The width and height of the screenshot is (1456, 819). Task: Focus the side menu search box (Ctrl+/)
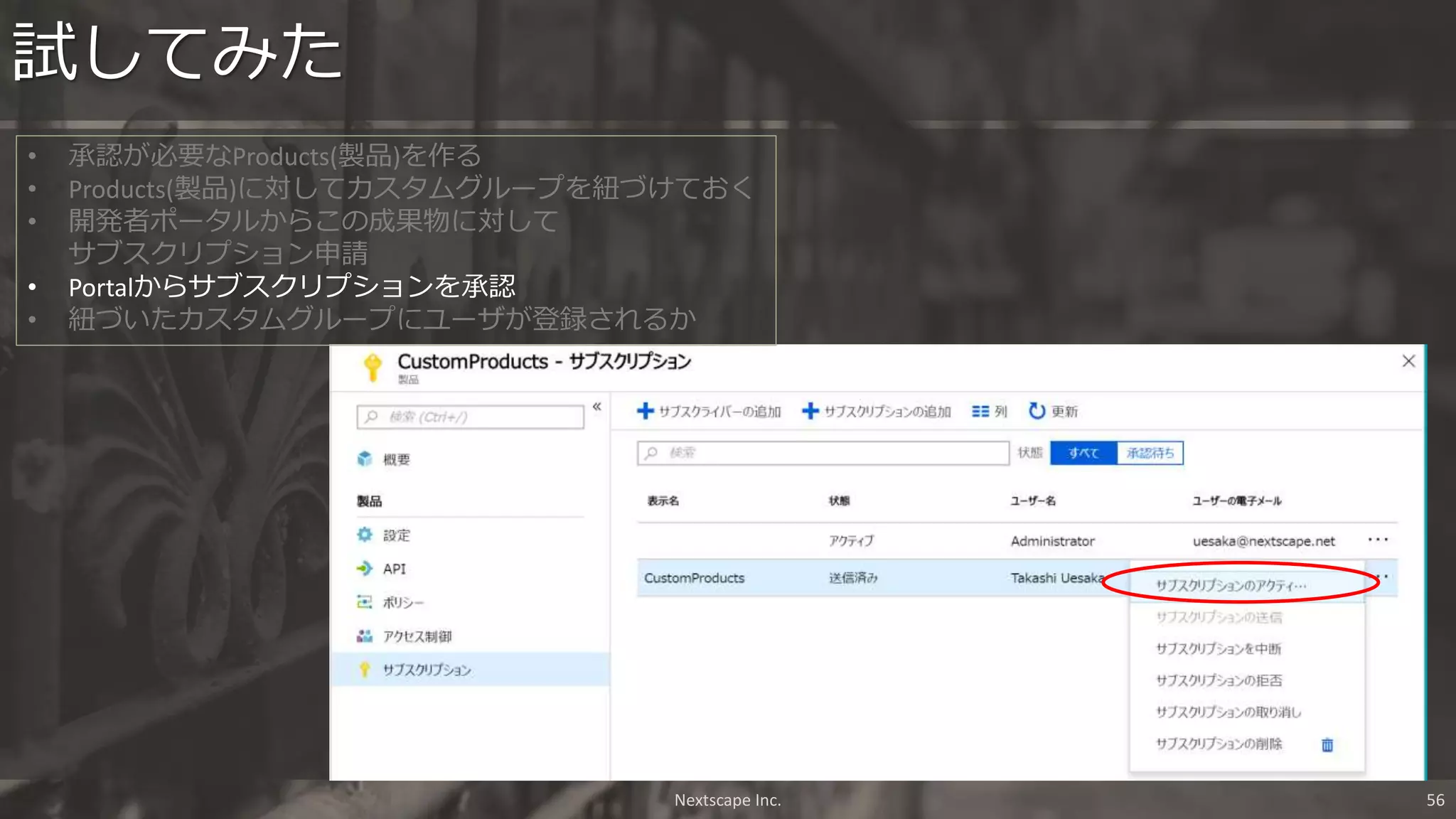(470, 417)
